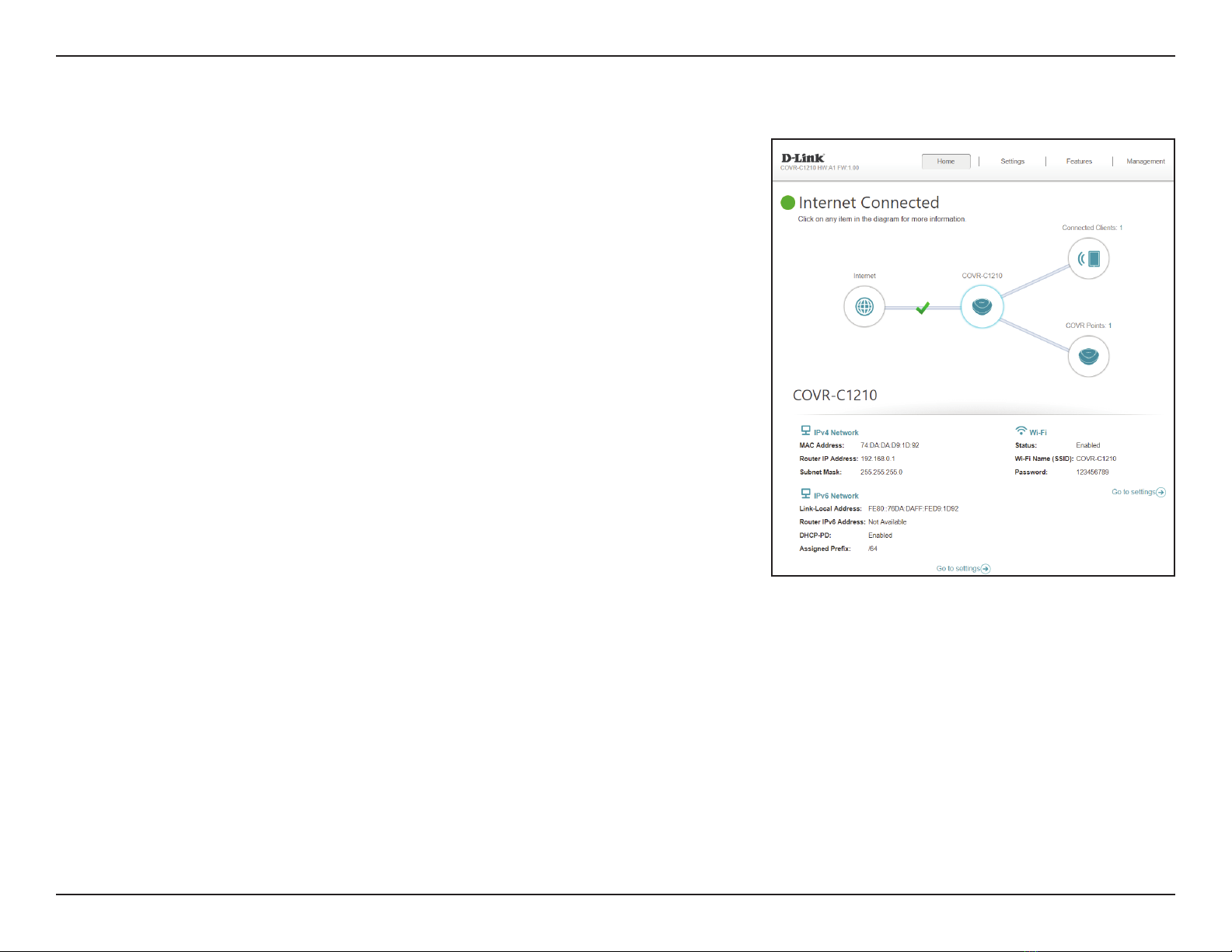This screenshot has width=1232, height=952.
Task: Click arrow icon beside IPv6 Go to settings
Action: [986, 569]
